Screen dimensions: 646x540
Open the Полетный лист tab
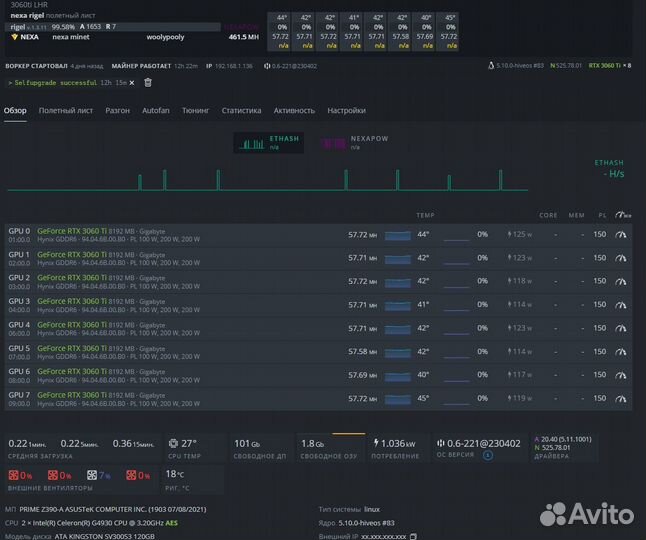click(66, 111)
